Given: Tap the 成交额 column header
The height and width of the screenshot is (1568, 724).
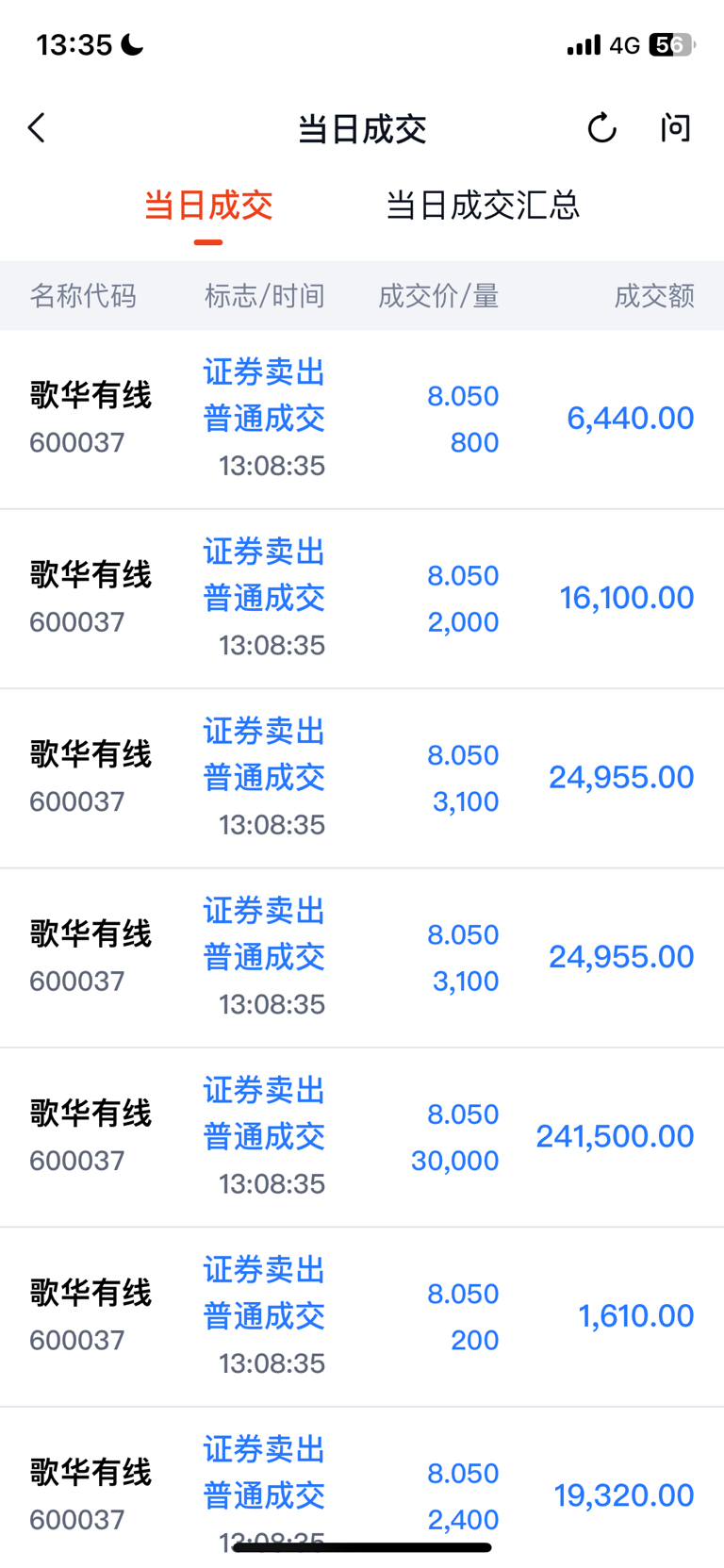Looking at the screenshot, I should pos(654,296).
